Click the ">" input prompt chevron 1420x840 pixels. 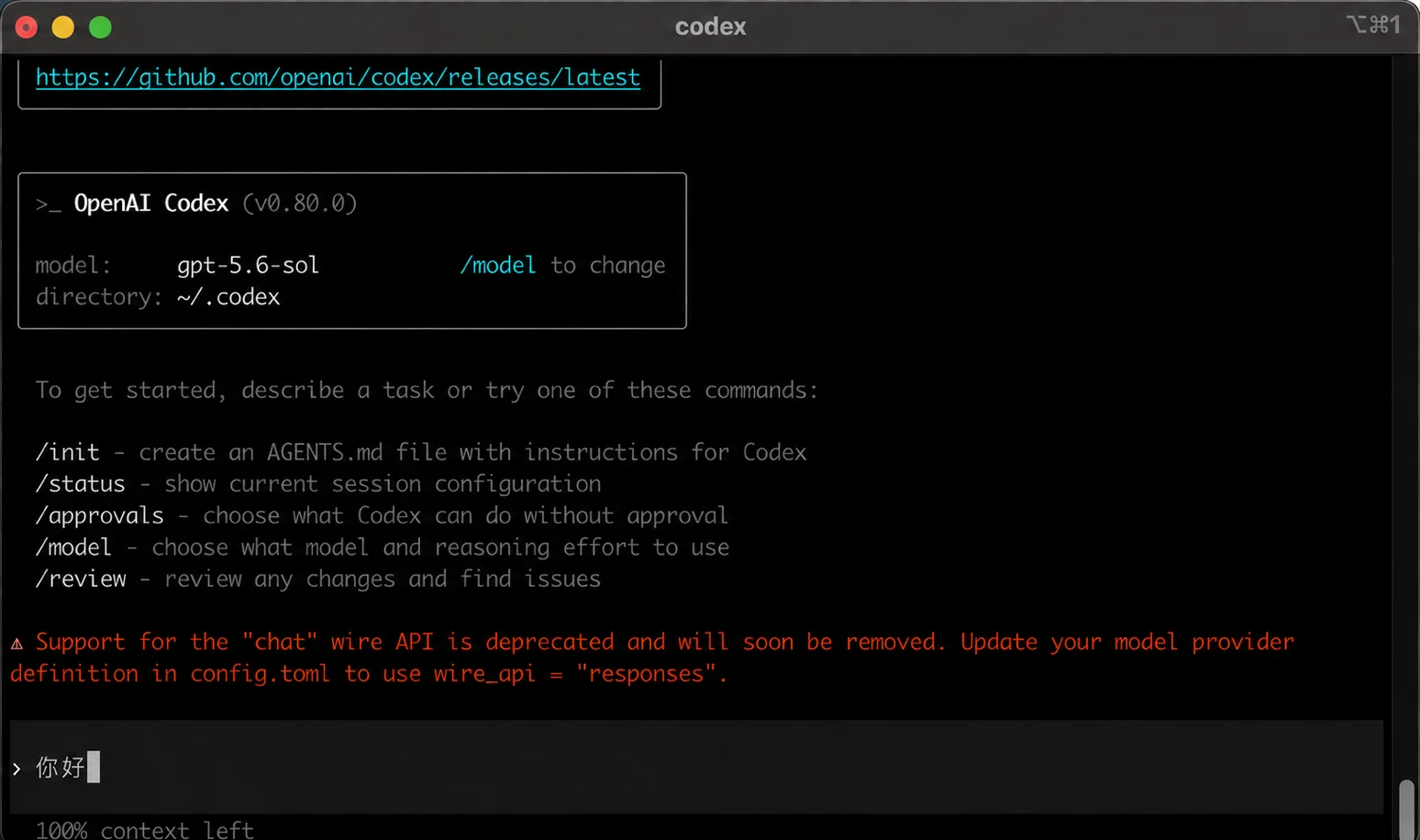coord(17,768)
